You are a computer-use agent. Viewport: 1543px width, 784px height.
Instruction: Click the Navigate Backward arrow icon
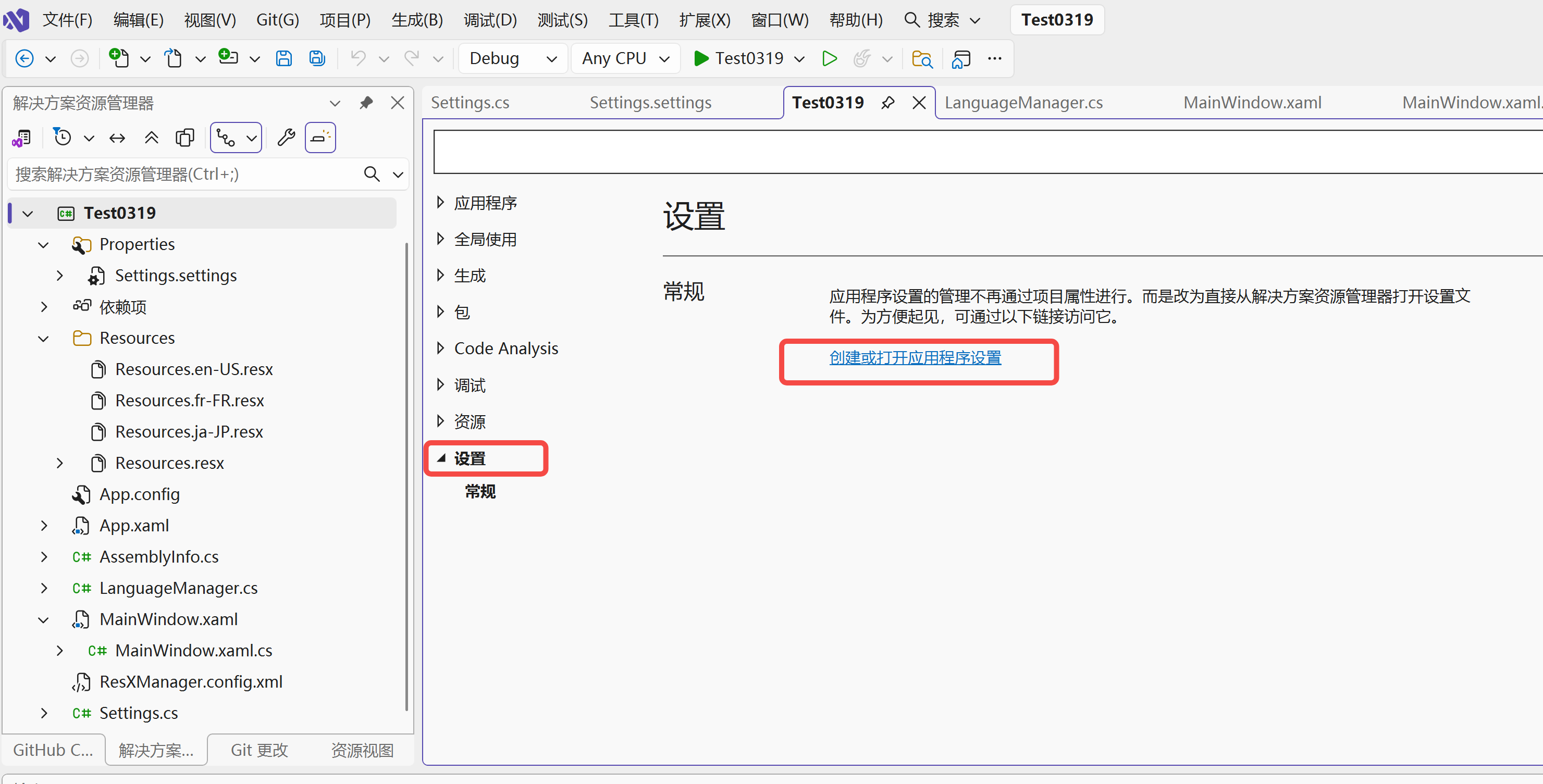24,58
